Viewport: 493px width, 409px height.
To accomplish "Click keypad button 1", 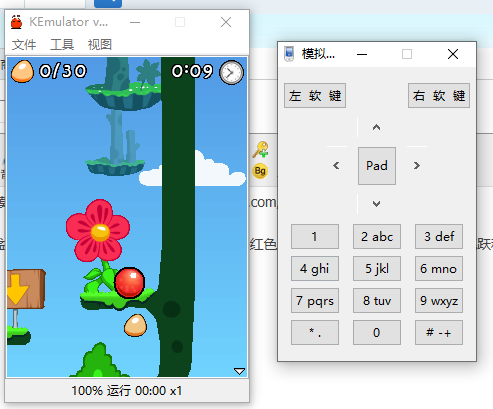I will pos(315,236).
